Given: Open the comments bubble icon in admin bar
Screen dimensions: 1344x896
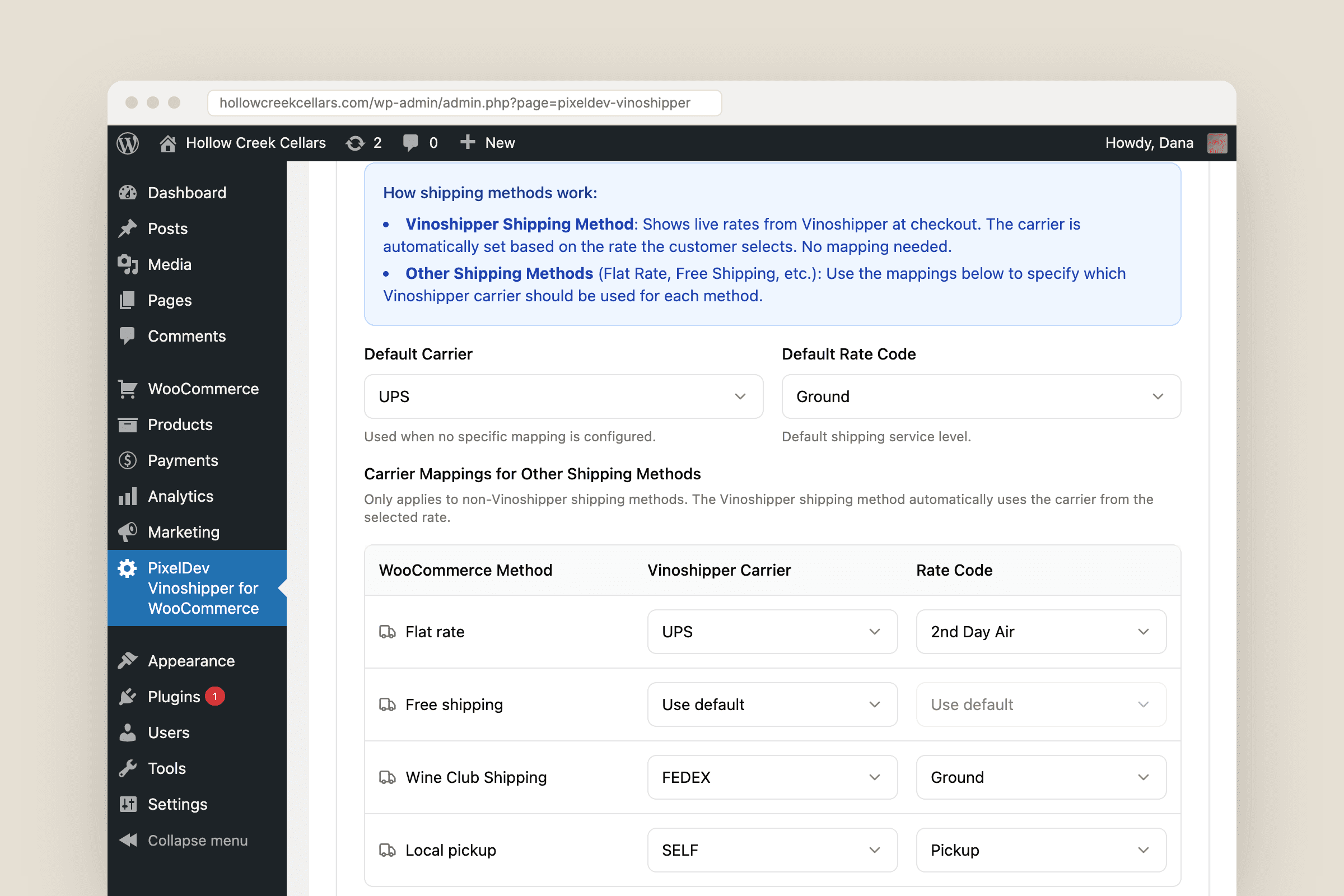Looking at the screenshot, I should pos(410,143).
